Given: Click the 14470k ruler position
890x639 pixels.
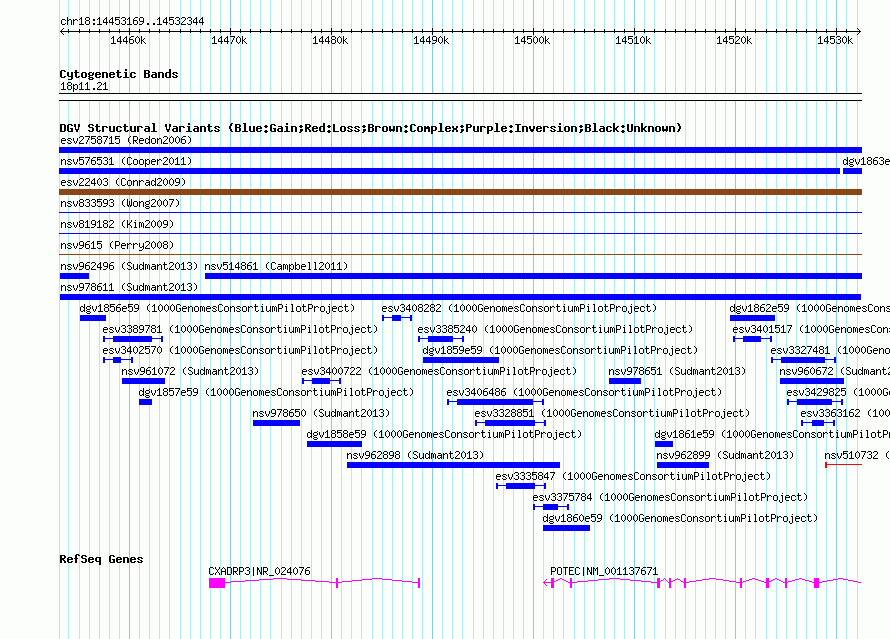Looking at the screenshot, I should (x=229, y=40).
